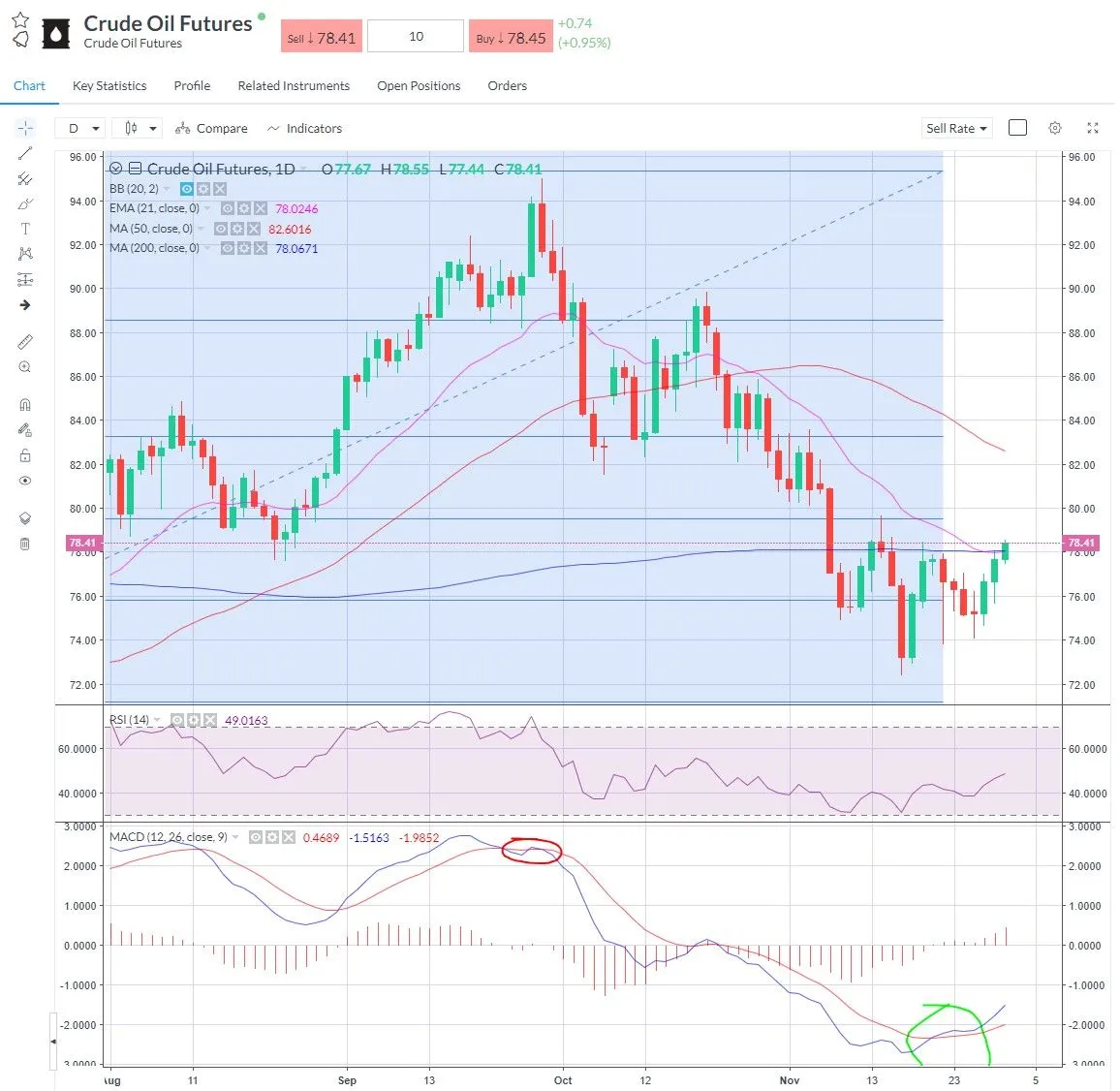The image size is (1120, 1091).
Task: Open the Sell Rate dropdown
Action: 956,127
